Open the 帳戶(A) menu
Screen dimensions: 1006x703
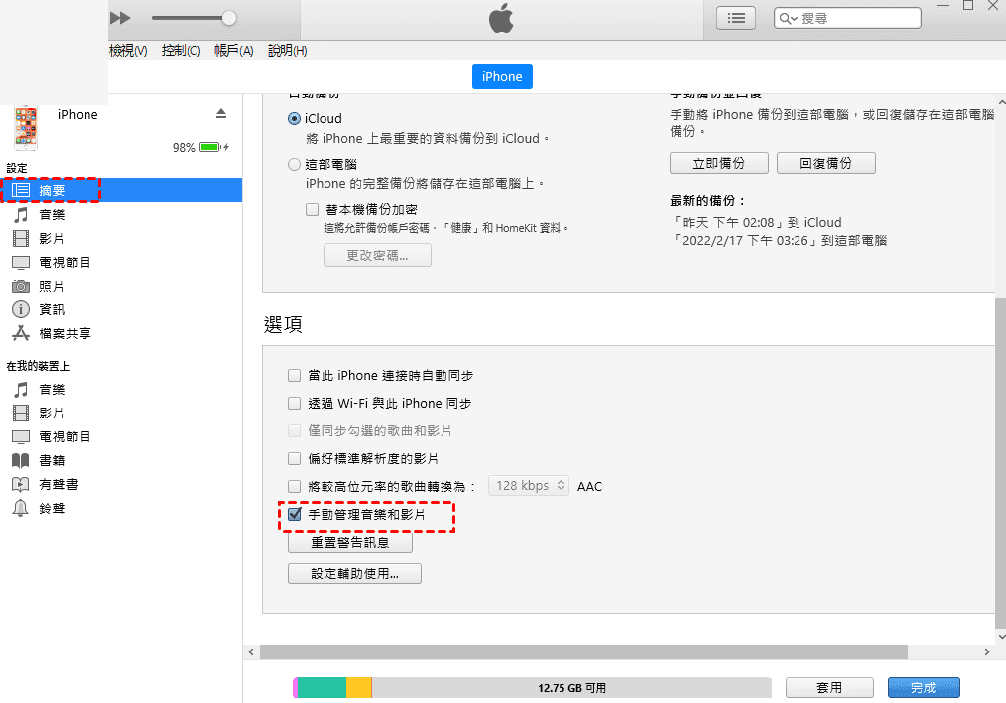click(234, 51)
